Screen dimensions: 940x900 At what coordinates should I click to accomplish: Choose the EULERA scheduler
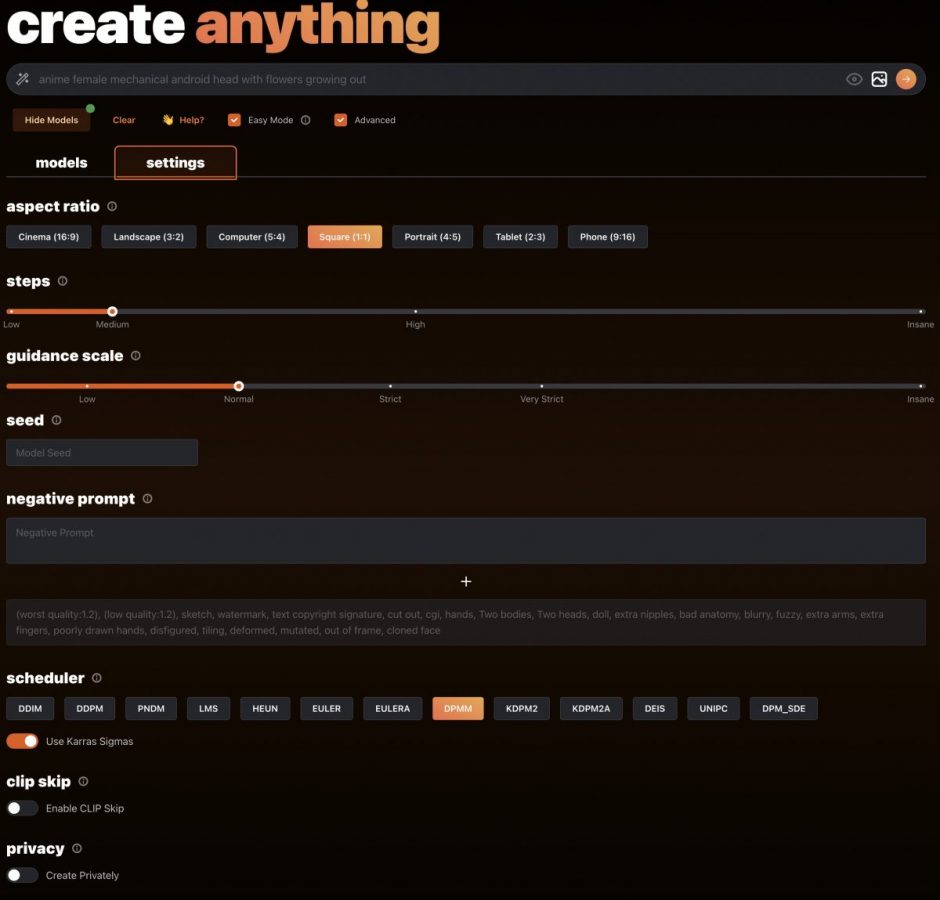click(x=392, y=708)
